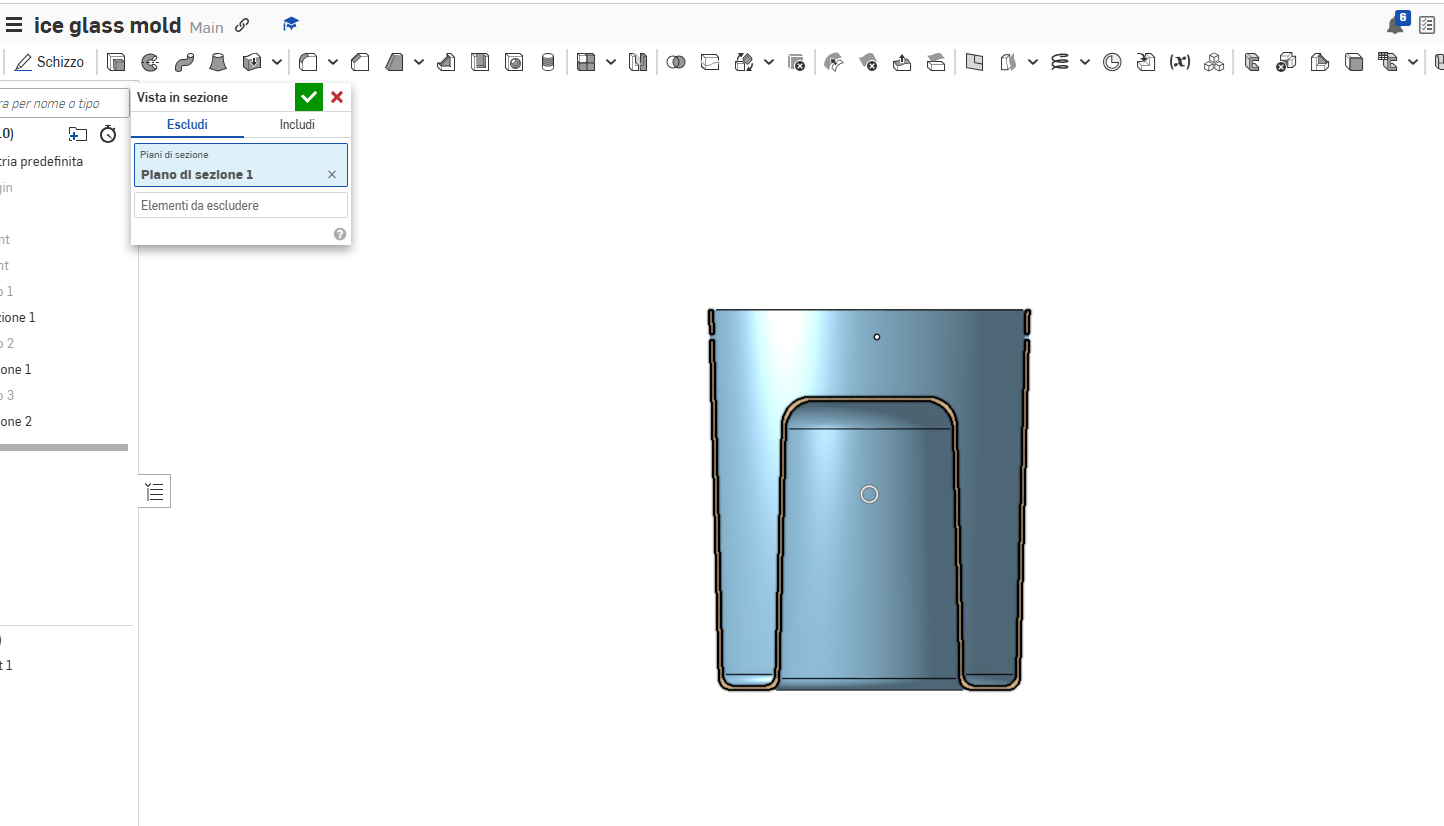
Task: Select the Shell tool icon
Action: 480,62
